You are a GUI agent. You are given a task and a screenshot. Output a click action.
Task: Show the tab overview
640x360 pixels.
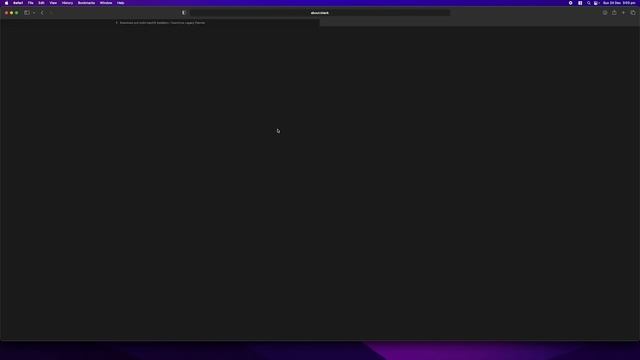coord(633,13)
